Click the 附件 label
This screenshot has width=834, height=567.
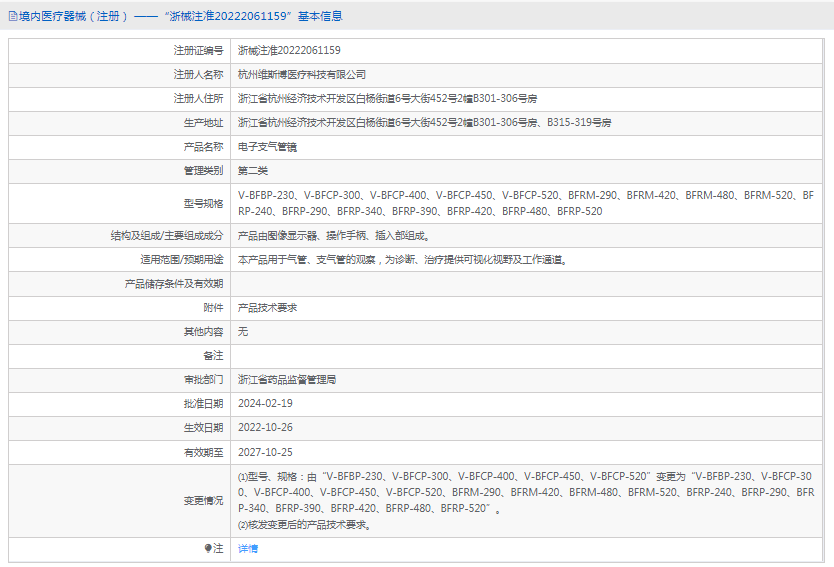coord(213,307)
